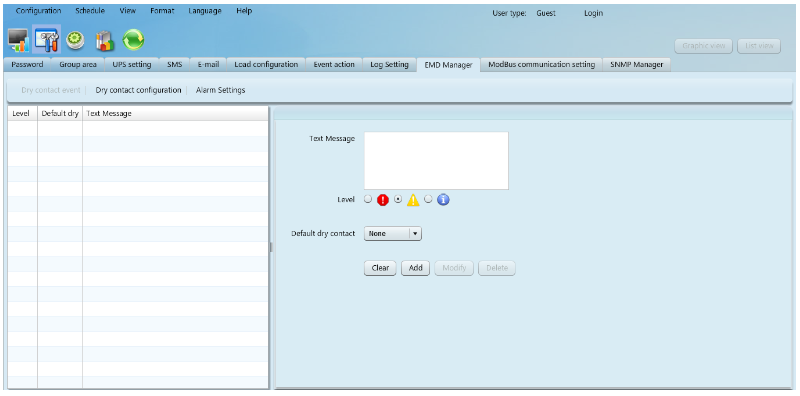Open the Alarm Settings sub-tab
This screenshot has height=396, width=800.
[x=220, y=90]
